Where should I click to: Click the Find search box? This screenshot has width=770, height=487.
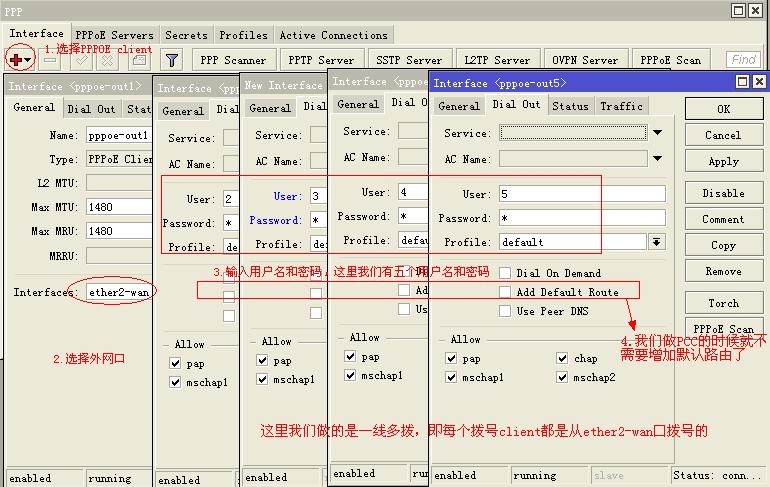pyautogui.click(x=743, y=60)
